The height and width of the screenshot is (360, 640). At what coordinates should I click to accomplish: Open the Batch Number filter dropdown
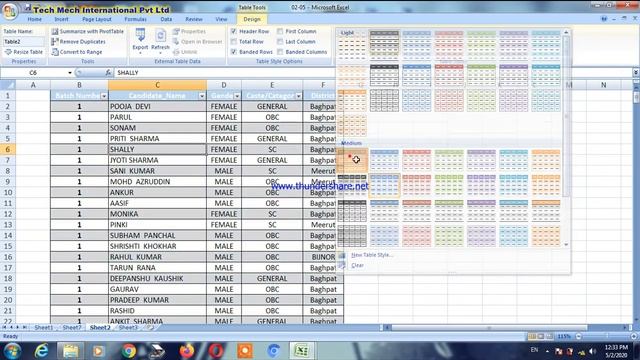[104, 96]
